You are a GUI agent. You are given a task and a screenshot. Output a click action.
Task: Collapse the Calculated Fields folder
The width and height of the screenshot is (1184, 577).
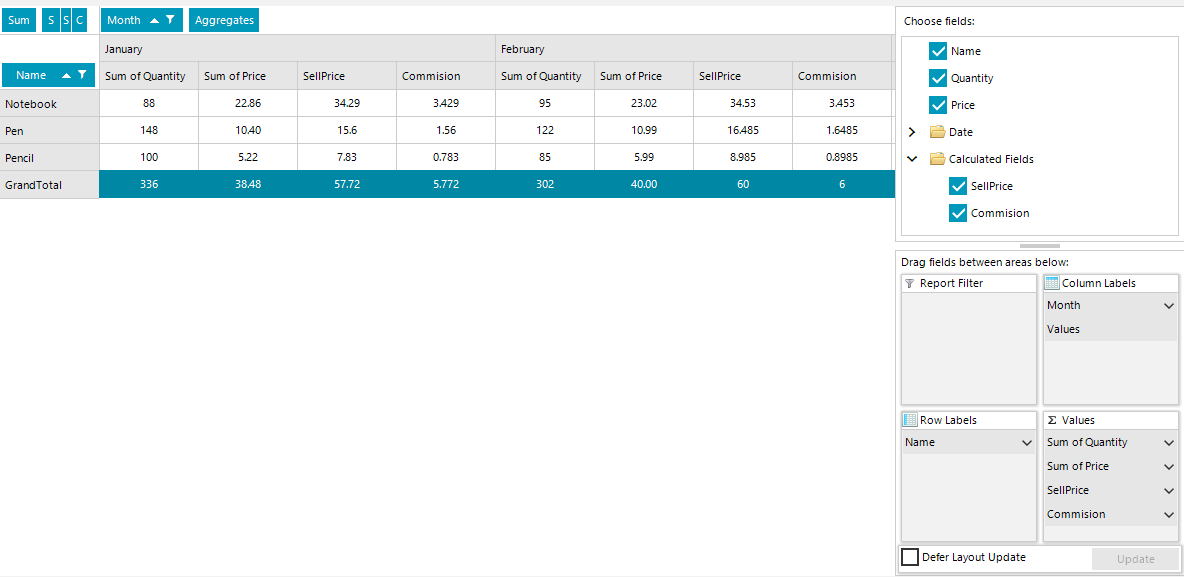[911, 158]
